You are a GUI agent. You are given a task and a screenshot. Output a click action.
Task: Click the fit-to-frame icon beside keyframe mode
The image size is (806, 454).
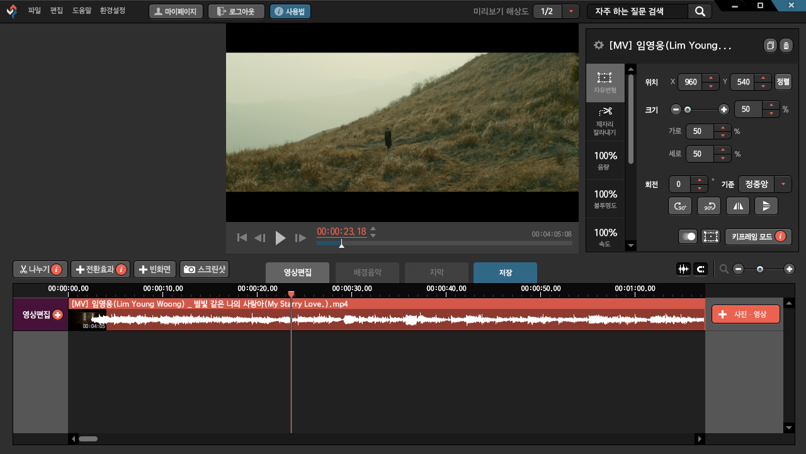pyautogui.click(x=710, y=237)
